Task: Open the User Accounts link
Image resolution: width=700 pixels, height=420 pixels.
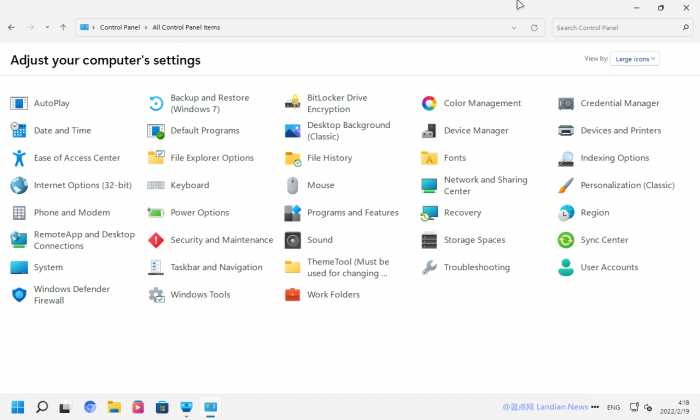Action: (x=609, y=267)
